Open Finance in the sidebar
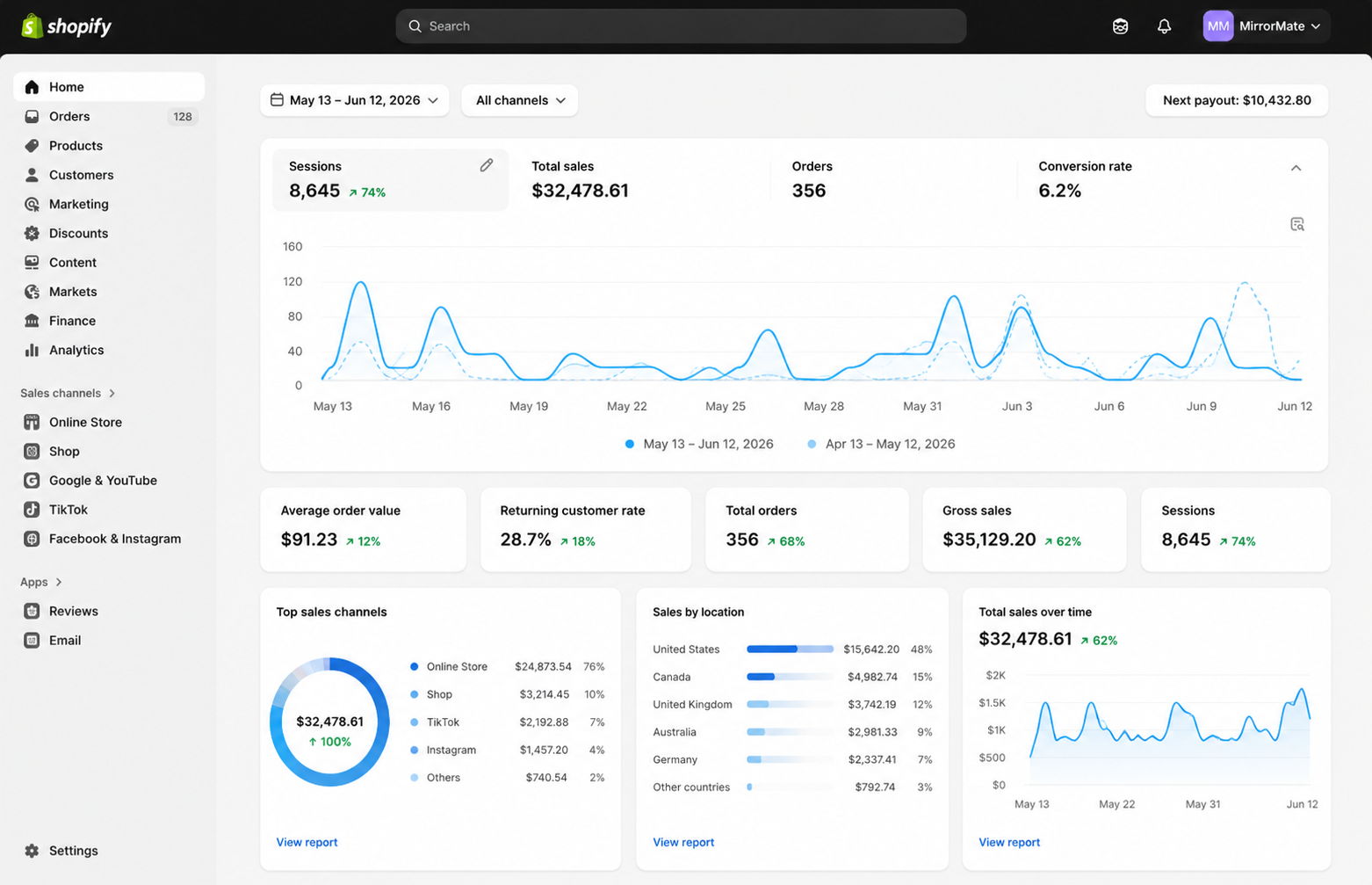1372x885 pixels. [109, 321]
